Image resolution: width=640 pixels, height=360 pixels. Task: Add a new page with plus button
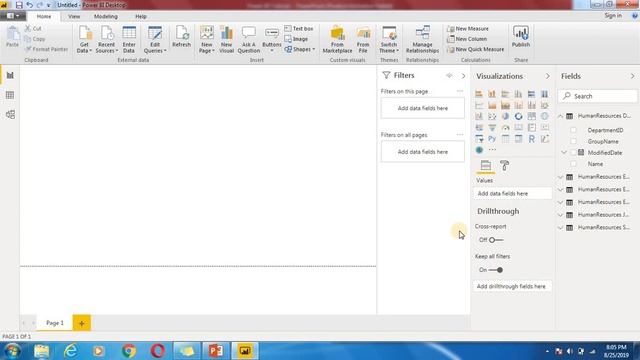[82, 323]
